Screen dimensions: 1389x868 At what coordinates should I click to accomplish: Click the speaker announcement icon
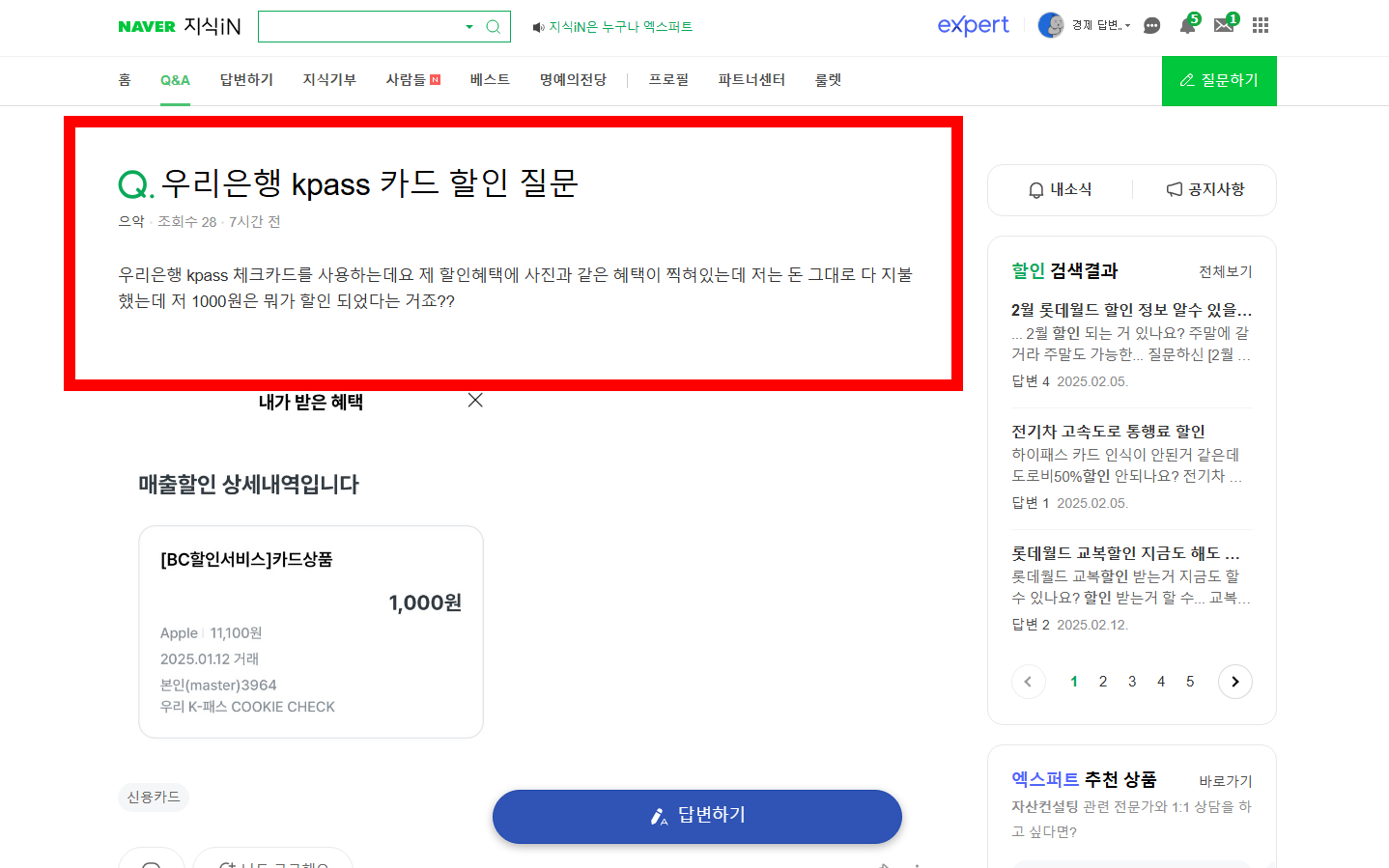[x=538, y=27]
